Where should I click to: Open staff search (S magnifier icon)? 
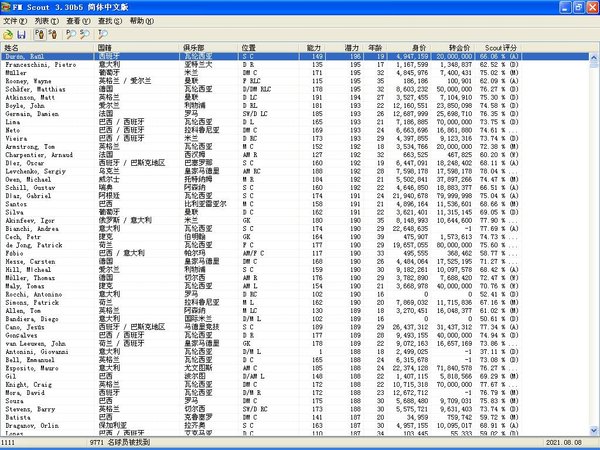click(x=84, y=34)
